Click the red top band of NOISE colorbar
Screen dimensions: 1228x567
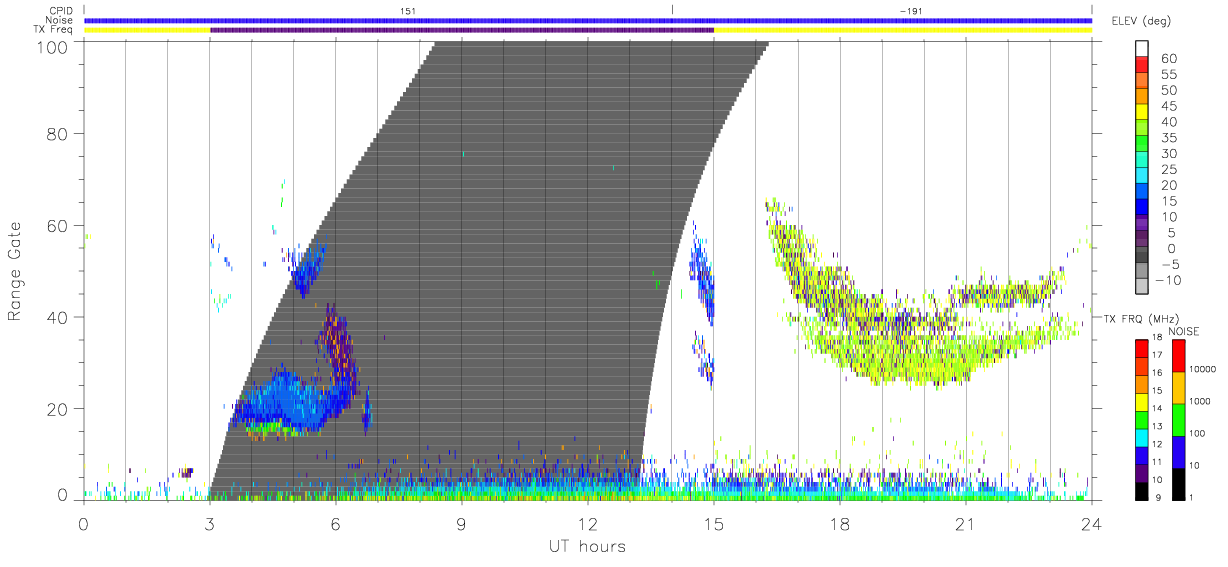click(1178, 356)
